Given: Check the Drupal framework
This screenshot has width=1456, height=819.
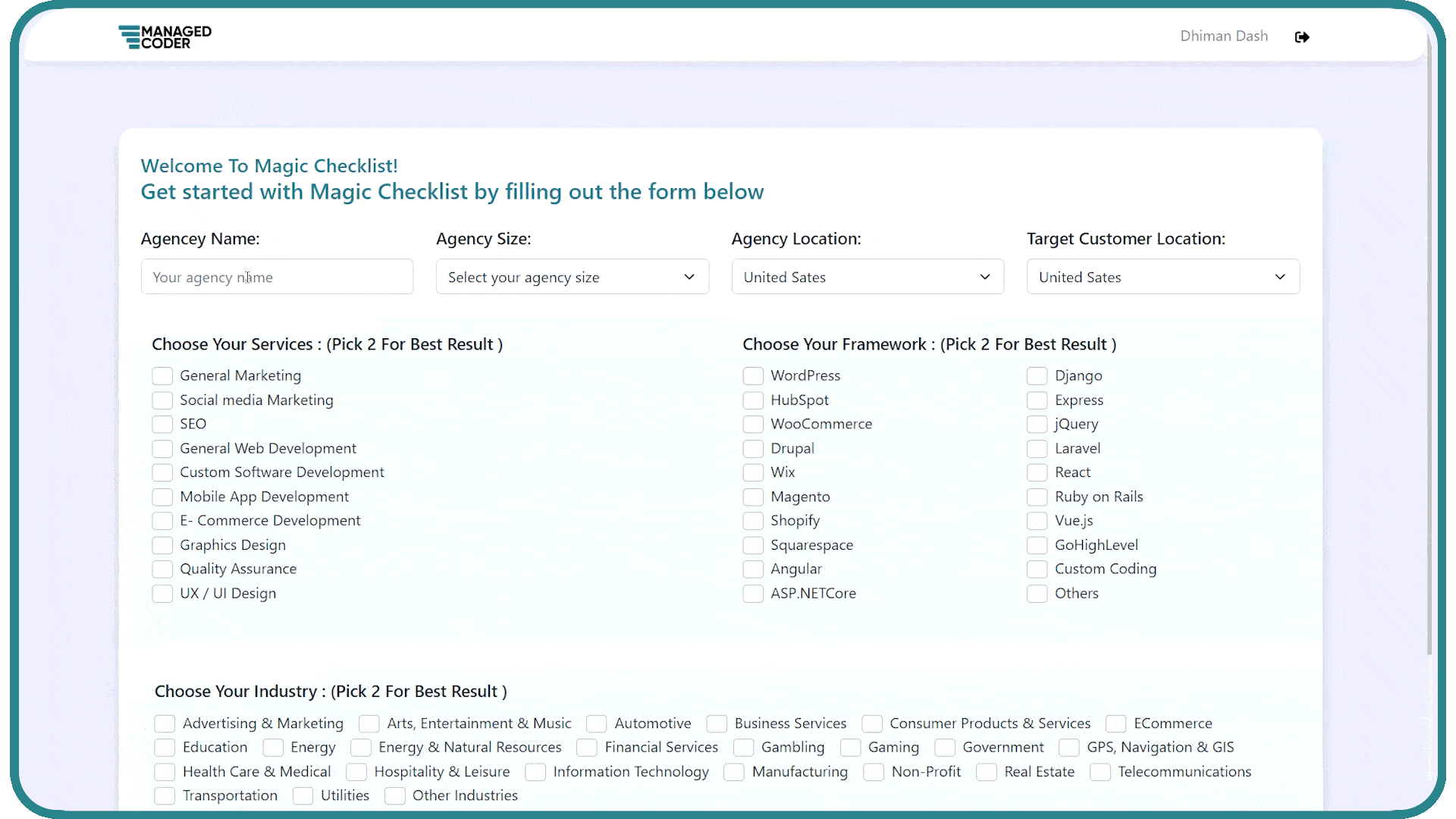Looking at the screenshot, I should pyautogui.click(x=753, y=449).
